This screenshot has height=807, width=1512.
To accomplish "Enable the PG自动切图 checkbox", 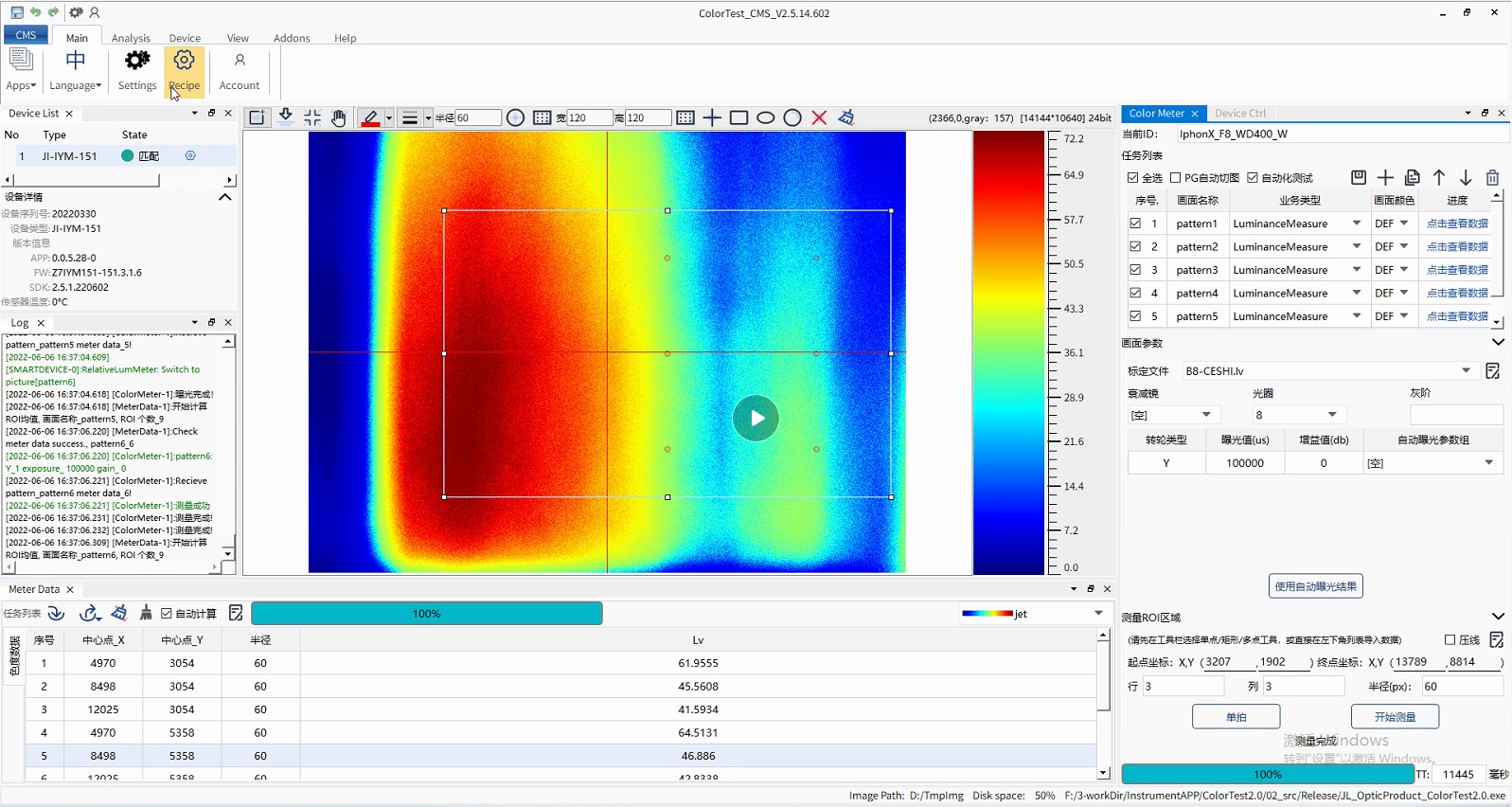I will (1176, 178).
